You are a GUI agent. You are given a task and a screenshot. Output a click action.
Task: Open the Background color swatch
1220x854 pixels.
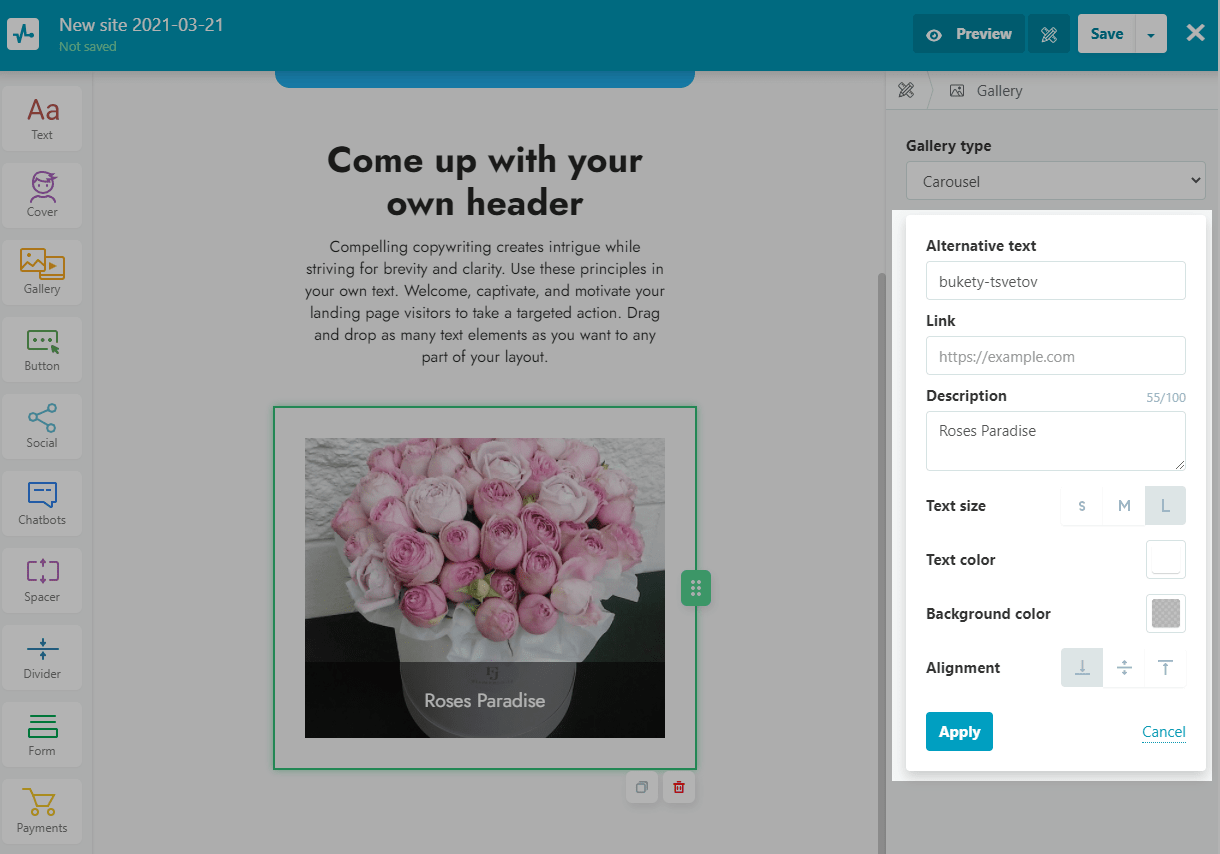1165,614
